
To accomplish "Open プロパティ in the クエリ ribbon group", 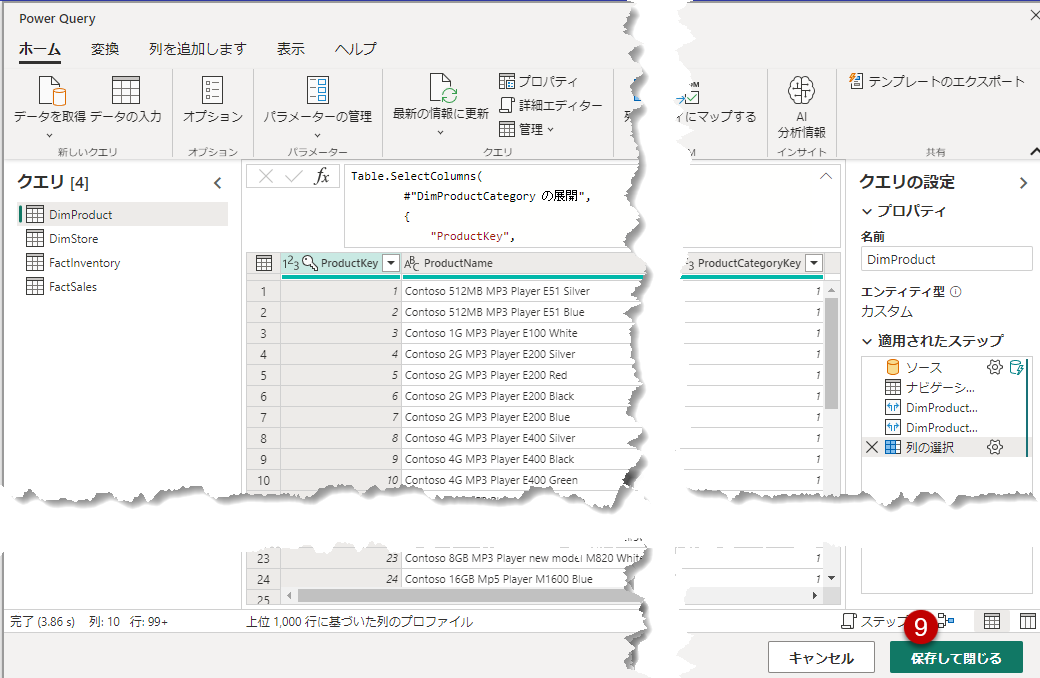I will tap(538, 81).
